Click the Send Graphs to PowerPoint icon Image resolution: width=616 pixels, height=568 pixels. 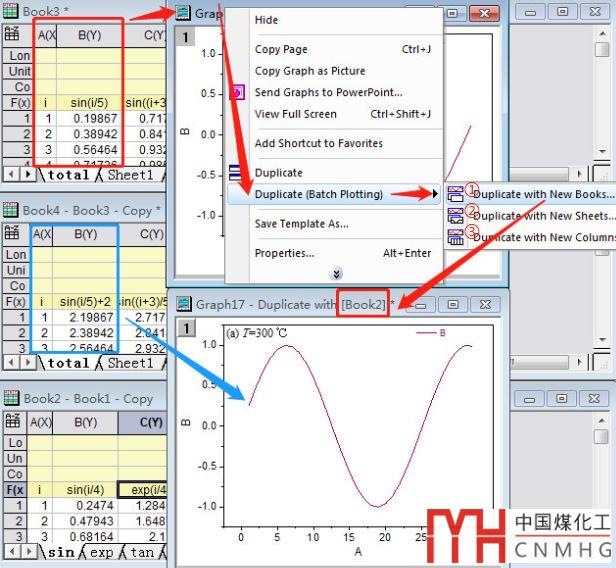pyautogui.click(x=237, y=93)
